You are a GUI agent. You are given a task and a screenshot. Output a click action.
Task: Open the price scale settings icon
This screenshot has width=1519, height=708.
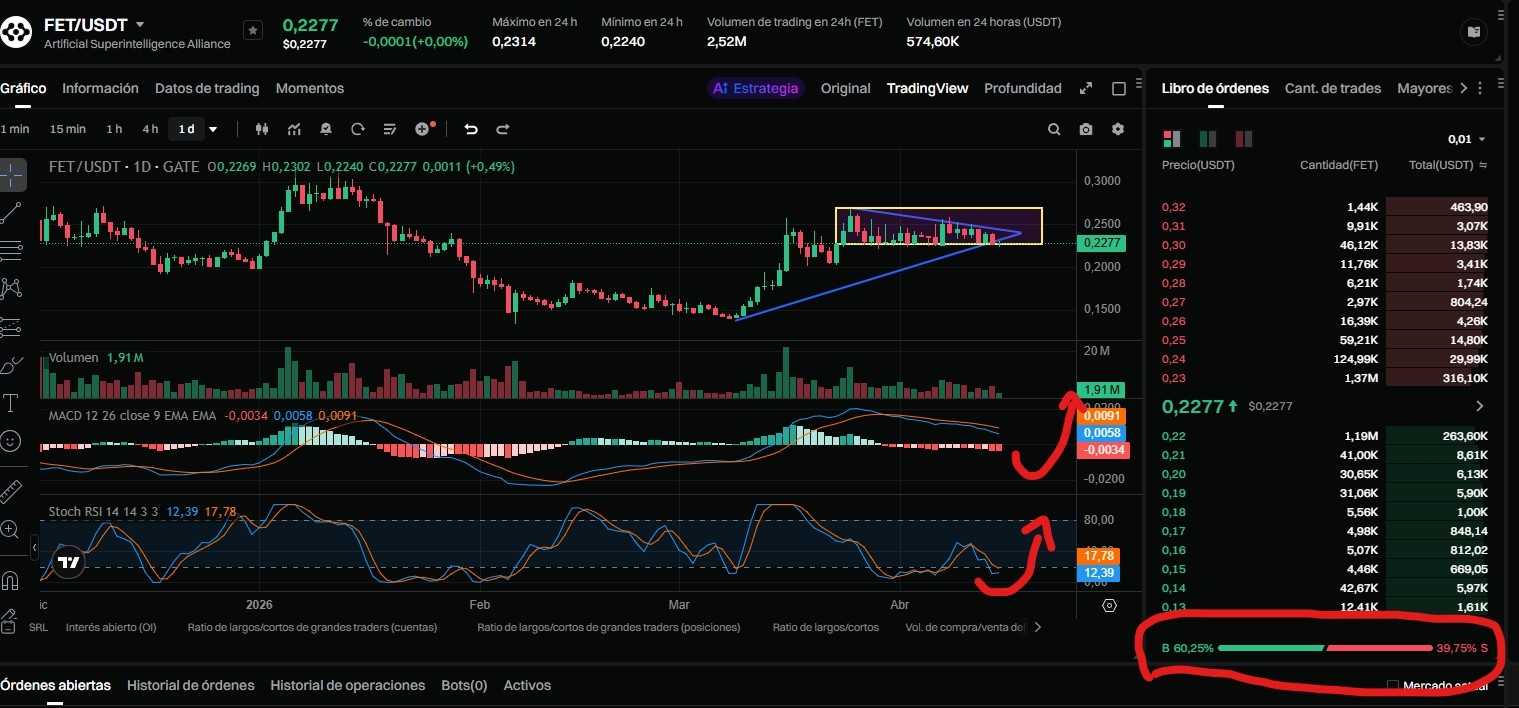[1109, 605]
